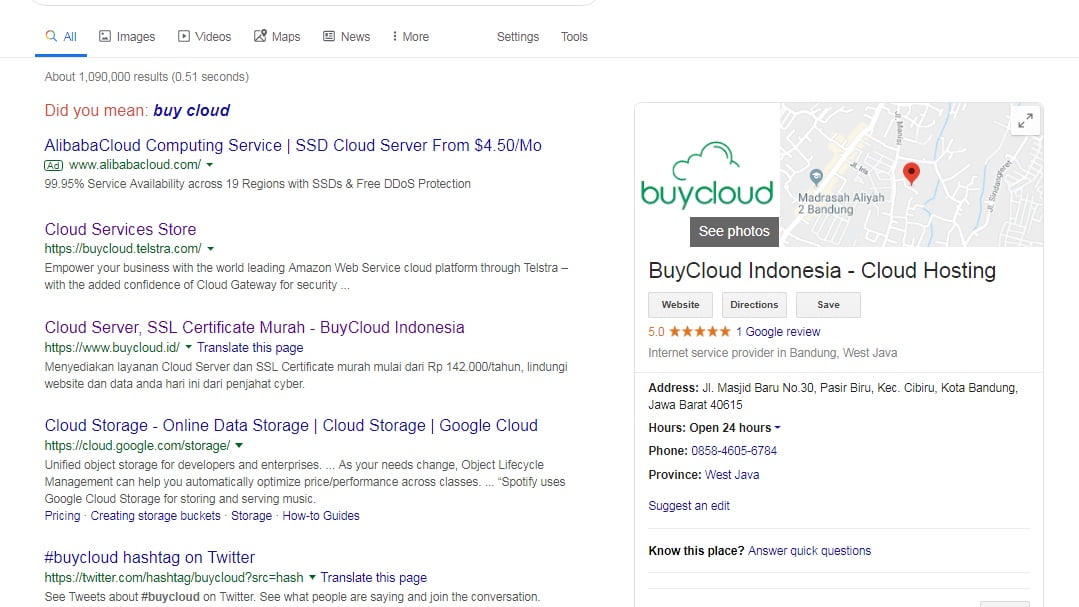Translate the Twitter hashtag result page
Viewport: 1079px width, 607px height.
pyautogui.click(x=374, y=577)
